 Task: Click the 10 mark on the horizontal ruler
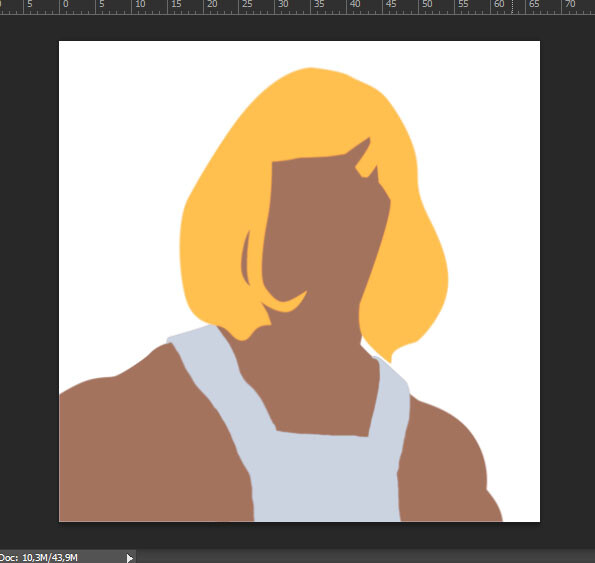pyautogui.click(x=140, y=4)
